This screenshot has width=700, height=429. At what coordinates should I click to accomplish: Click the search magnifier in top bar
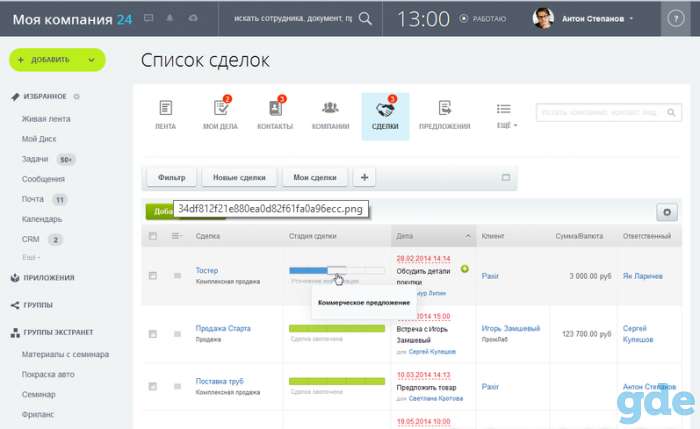365,18
